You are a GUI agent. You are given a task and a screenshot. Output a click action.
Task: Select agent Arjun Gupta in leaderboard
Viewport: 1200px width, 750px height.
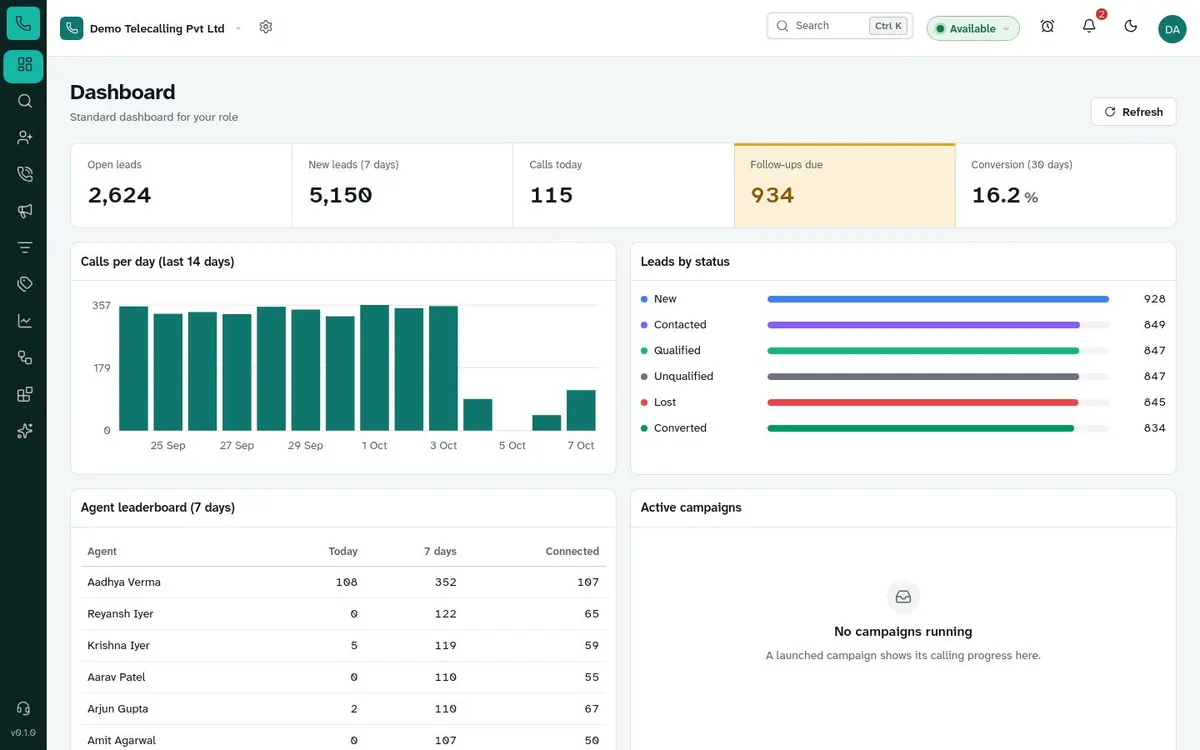118,709
